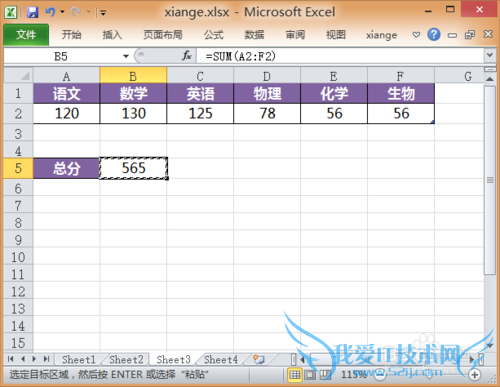Open the 公式 ribbon tab
Screen dimensions: 500x387
click(213, 35)
